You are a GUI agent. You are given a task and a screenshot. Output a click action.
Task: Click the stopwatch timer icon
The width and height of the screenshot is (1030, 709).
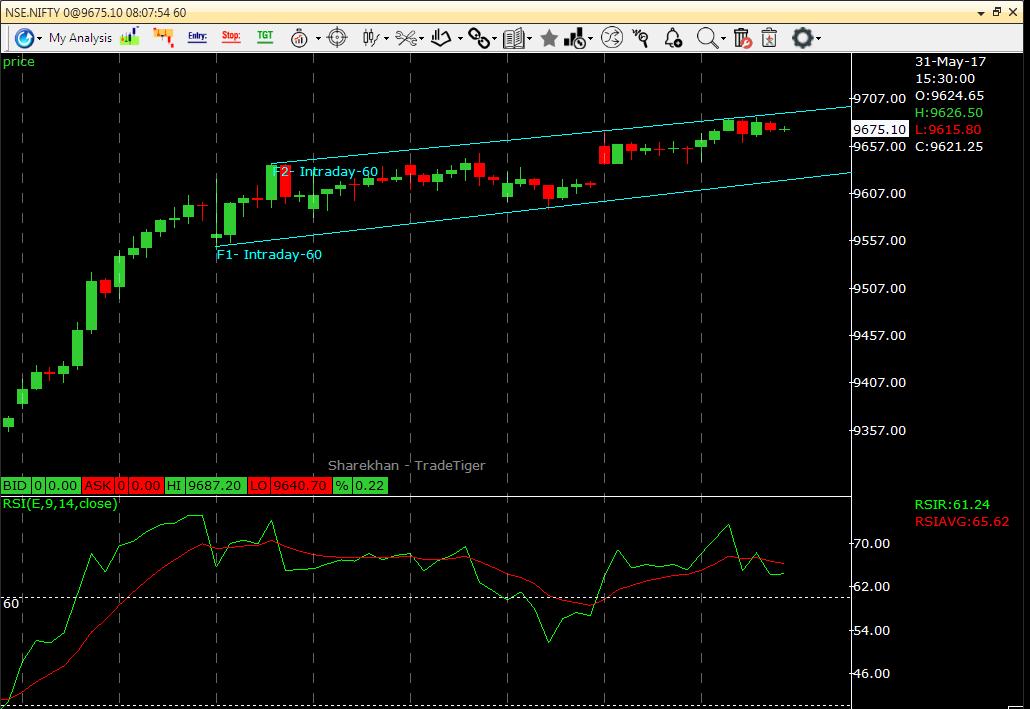(x=300, y=37)
